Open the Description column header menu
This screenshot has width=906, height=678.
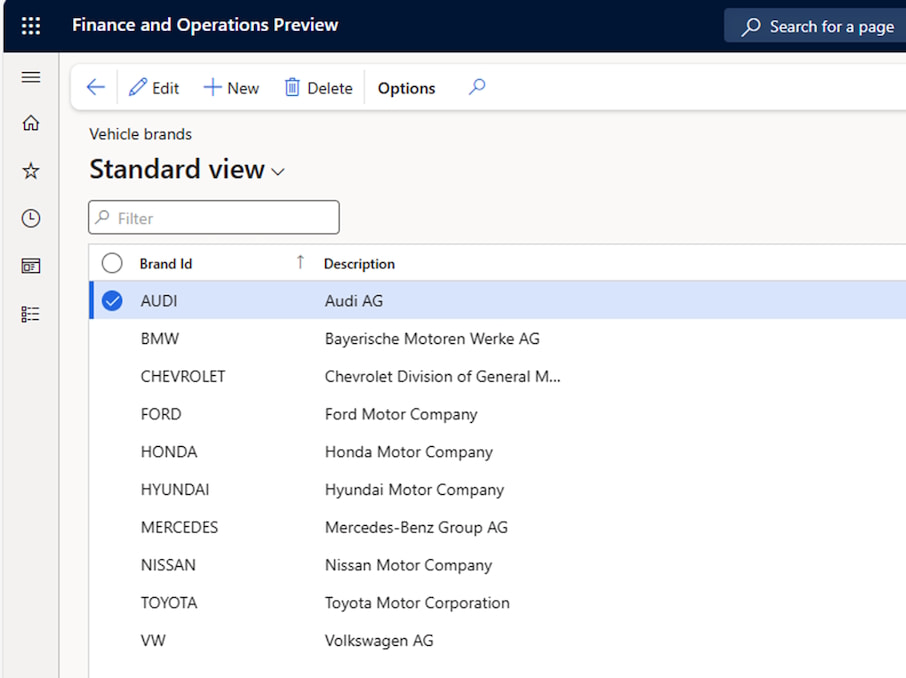[359, 264]
